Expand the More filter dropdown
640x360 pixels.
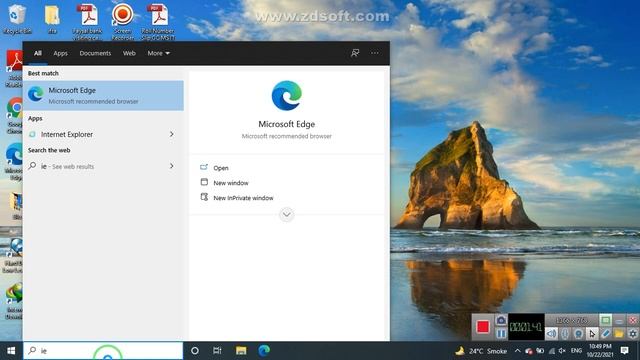[x=159, y=53]
